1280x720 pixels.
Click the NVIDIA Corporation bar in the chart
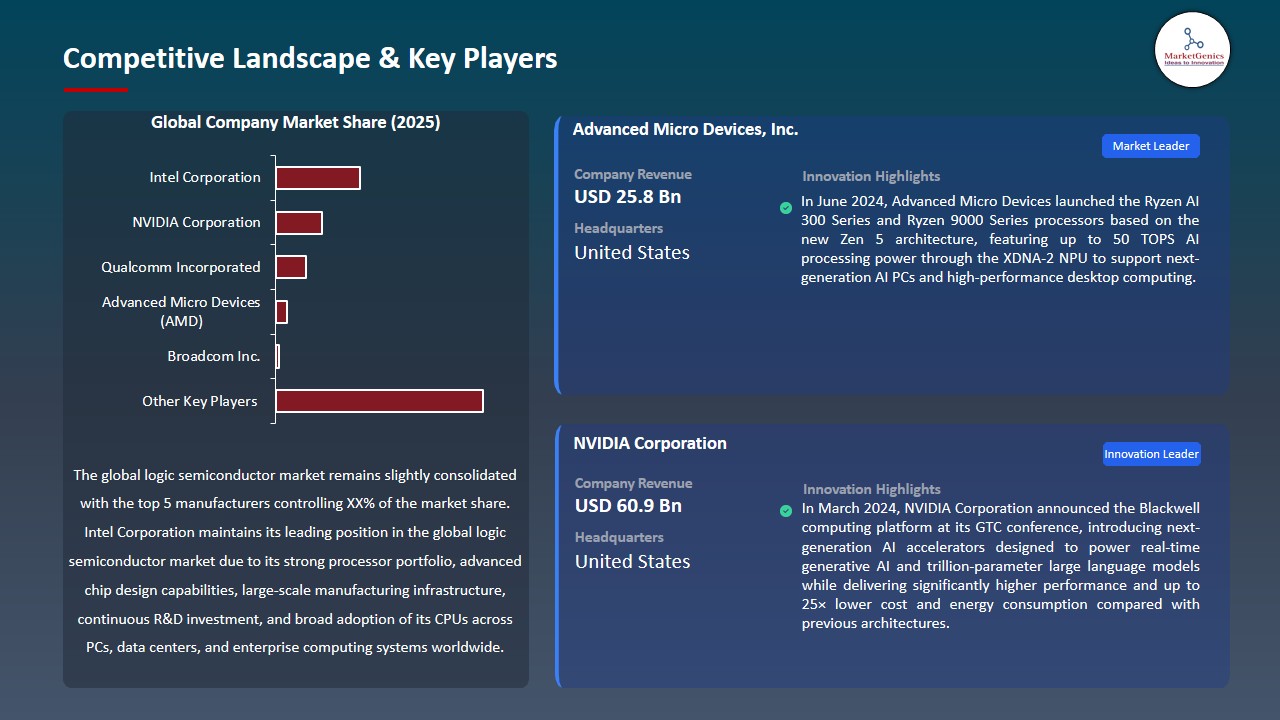point(299,222)
